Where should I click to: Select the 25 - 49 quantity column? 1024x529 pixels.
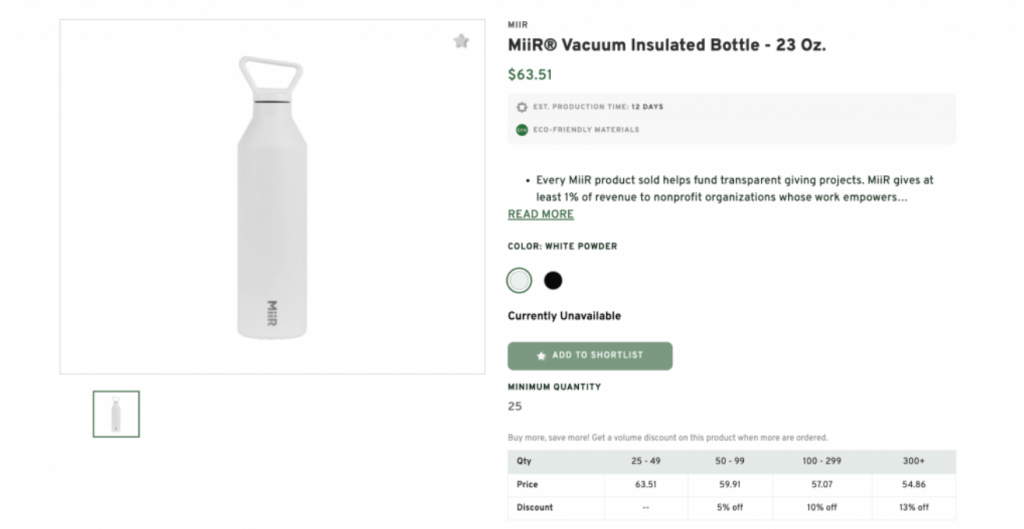pos(645,462)
